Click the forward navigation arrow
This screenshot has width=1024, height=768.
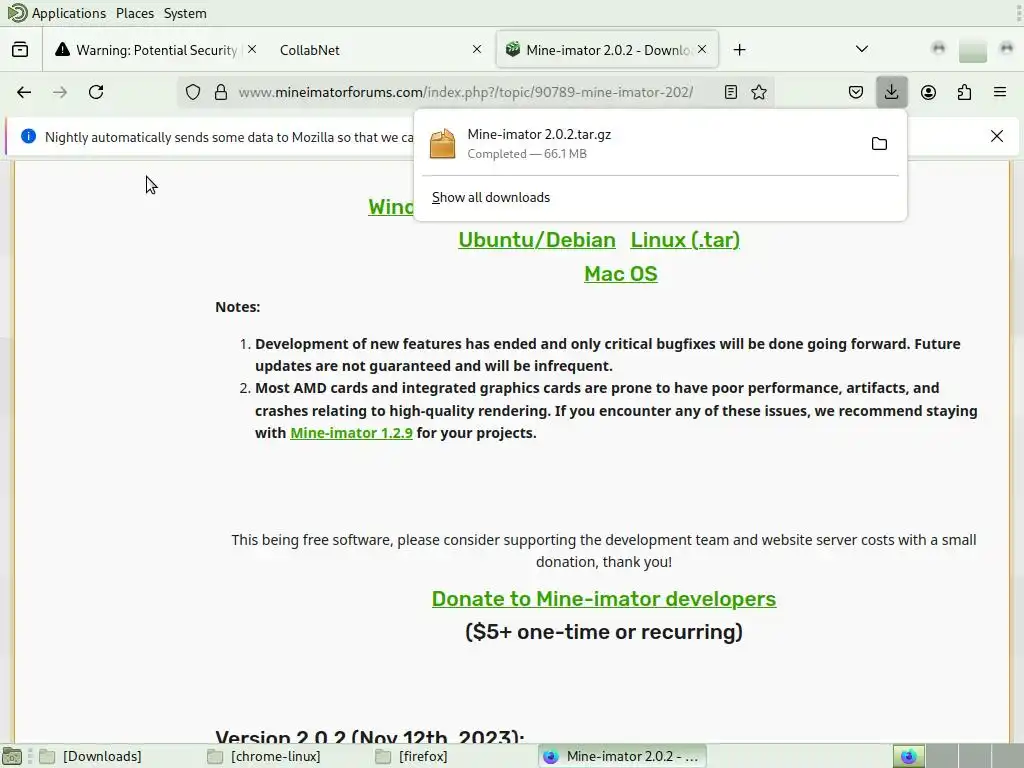pyautogui.click(x=60, y=92)
